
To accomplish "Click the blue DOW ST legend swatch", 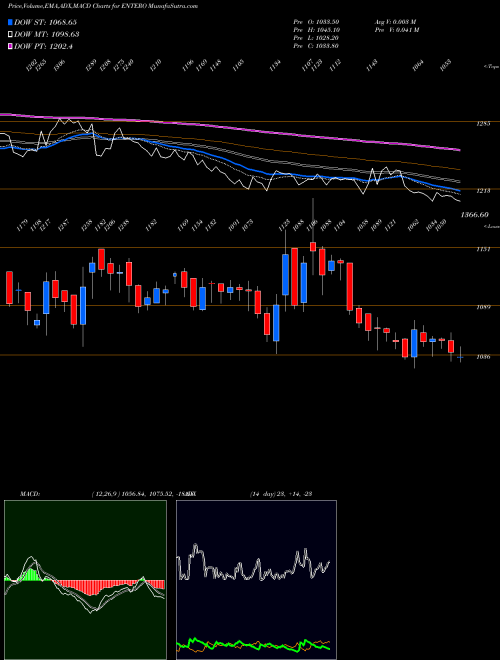I will click(x=10, y=22).
